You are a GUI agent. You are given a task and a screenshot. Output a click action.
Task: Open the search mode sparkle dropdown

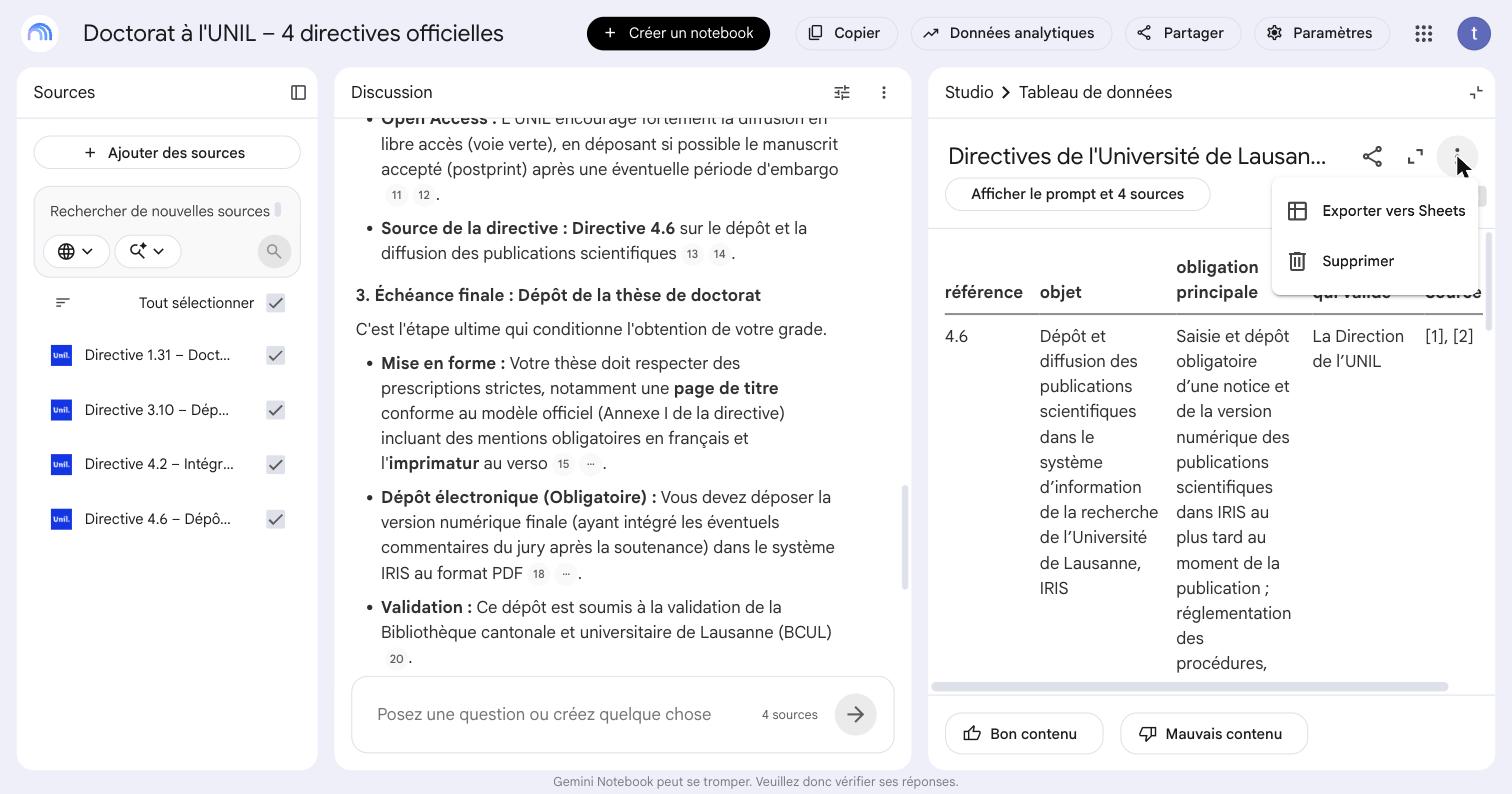pos(147,251)
